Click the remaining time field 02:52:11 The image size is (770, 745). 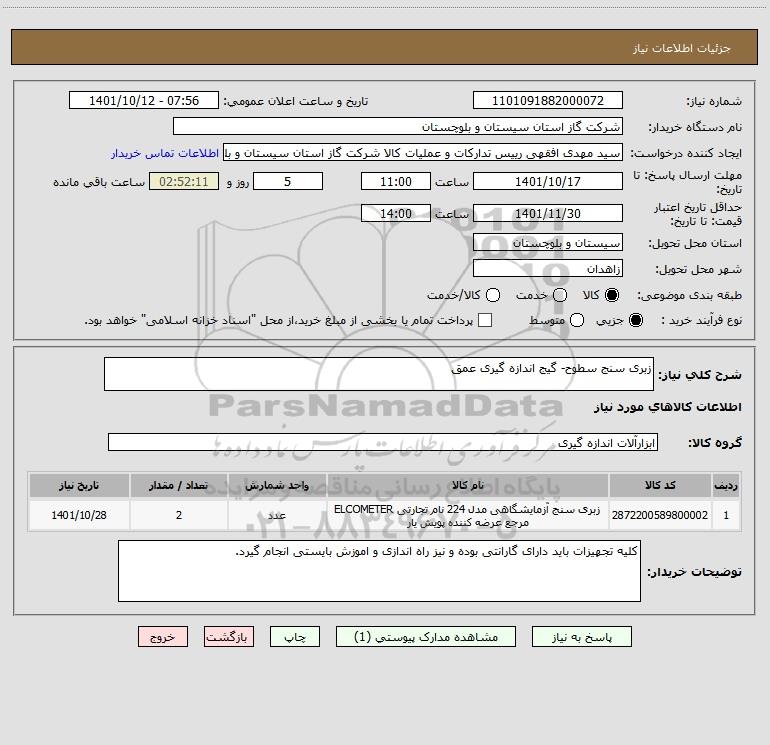[x=184, y=181]
